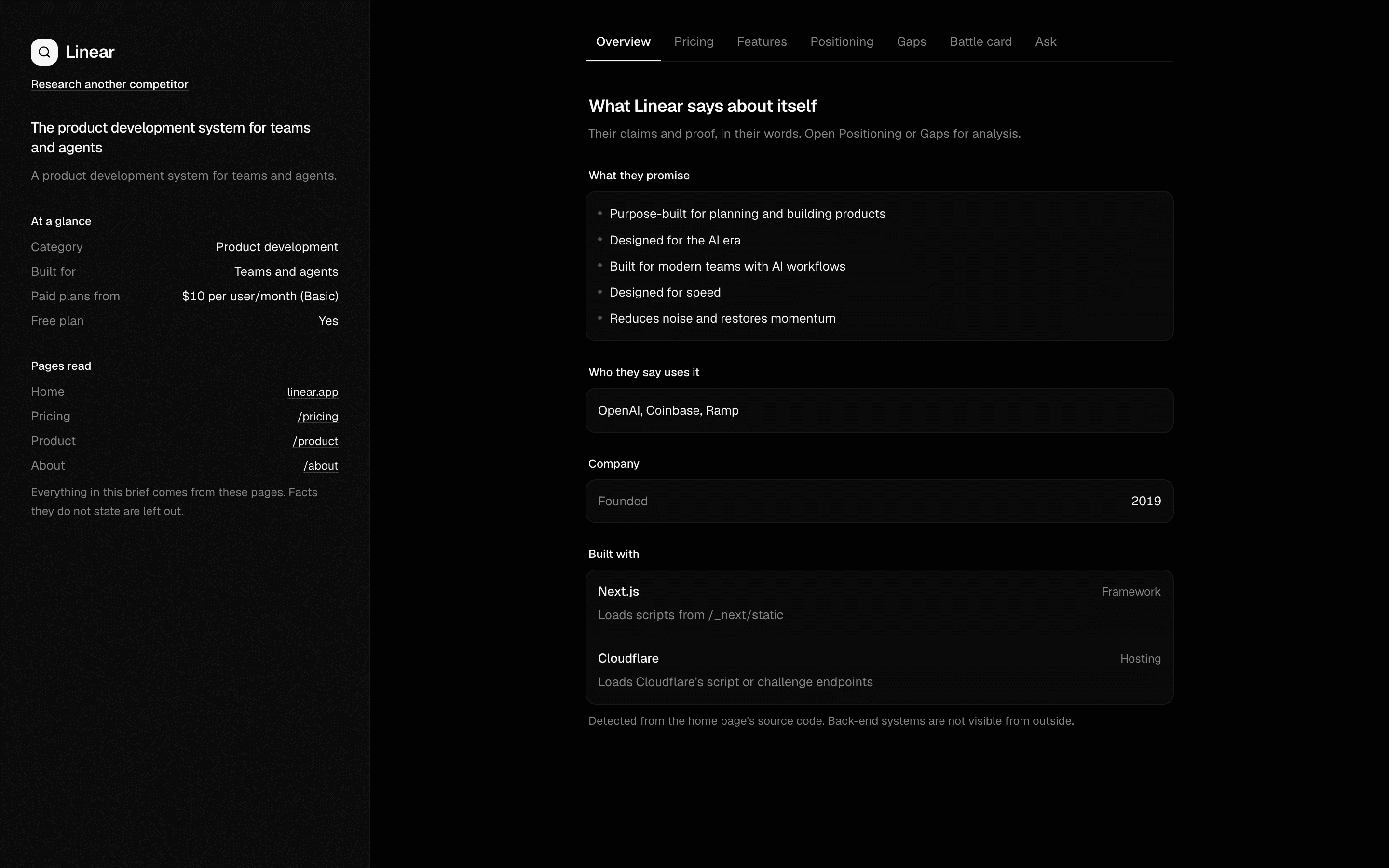Click the search logo icon beside Linear
Image resolution: width=1389 pixels, height=868 pixels.
click(x=44, y=52)
